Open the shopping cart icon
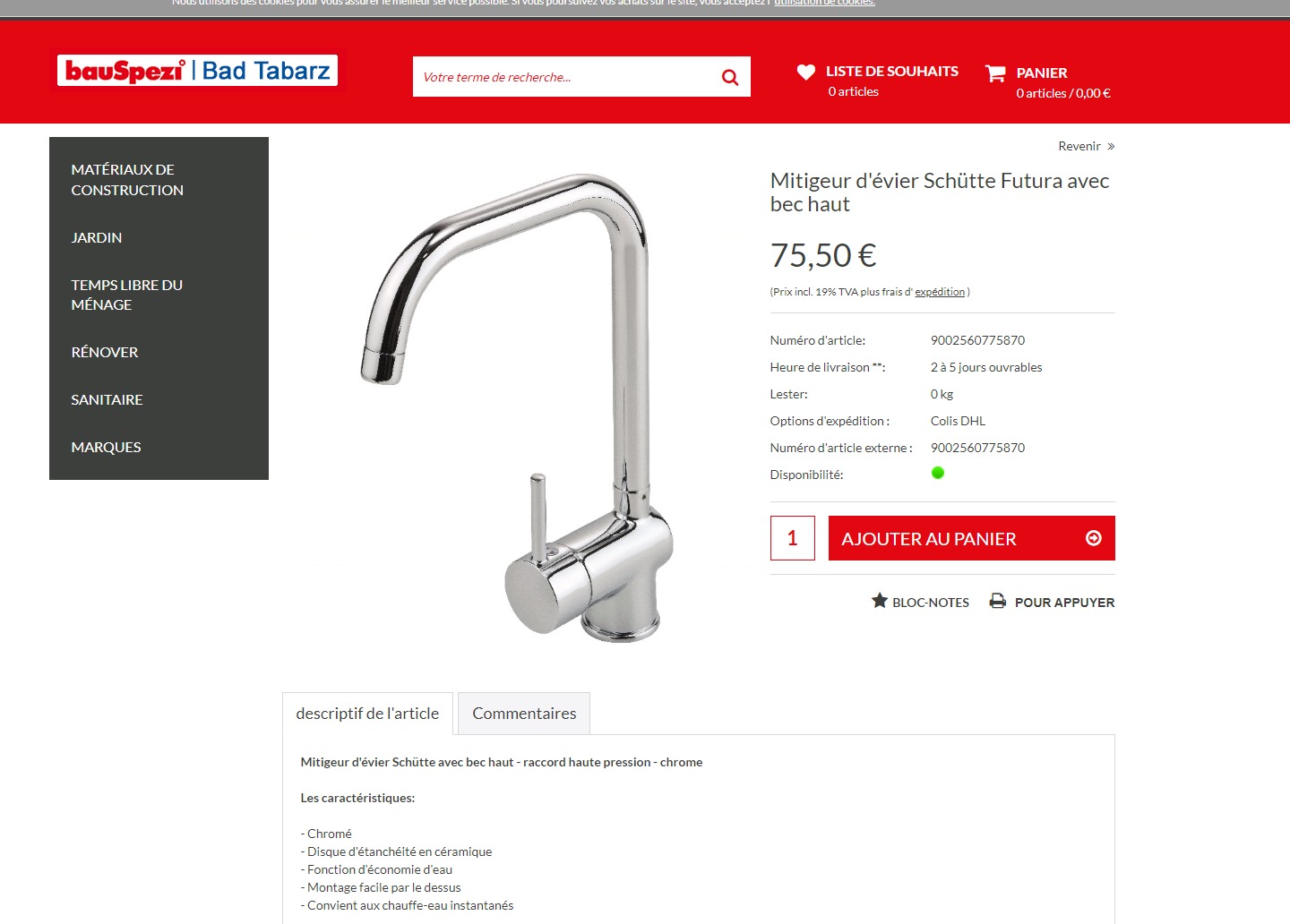The width and height of the screenshot is (1290, 924). pyautogui.click(x=995, y=73)
